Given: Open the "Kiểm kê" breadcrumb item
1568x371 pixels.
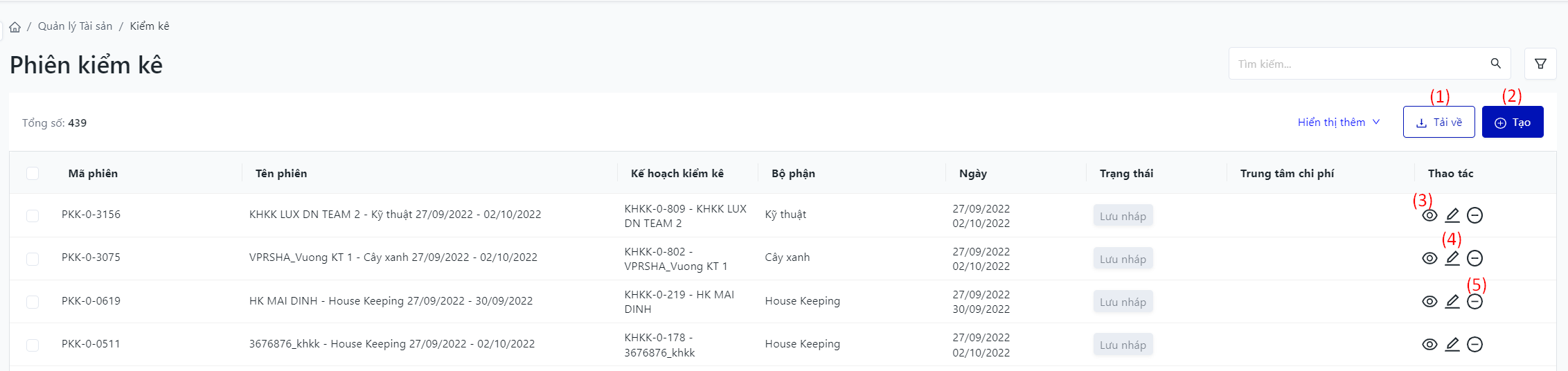Looking at the screenshot, I should (x=150, y=26).
